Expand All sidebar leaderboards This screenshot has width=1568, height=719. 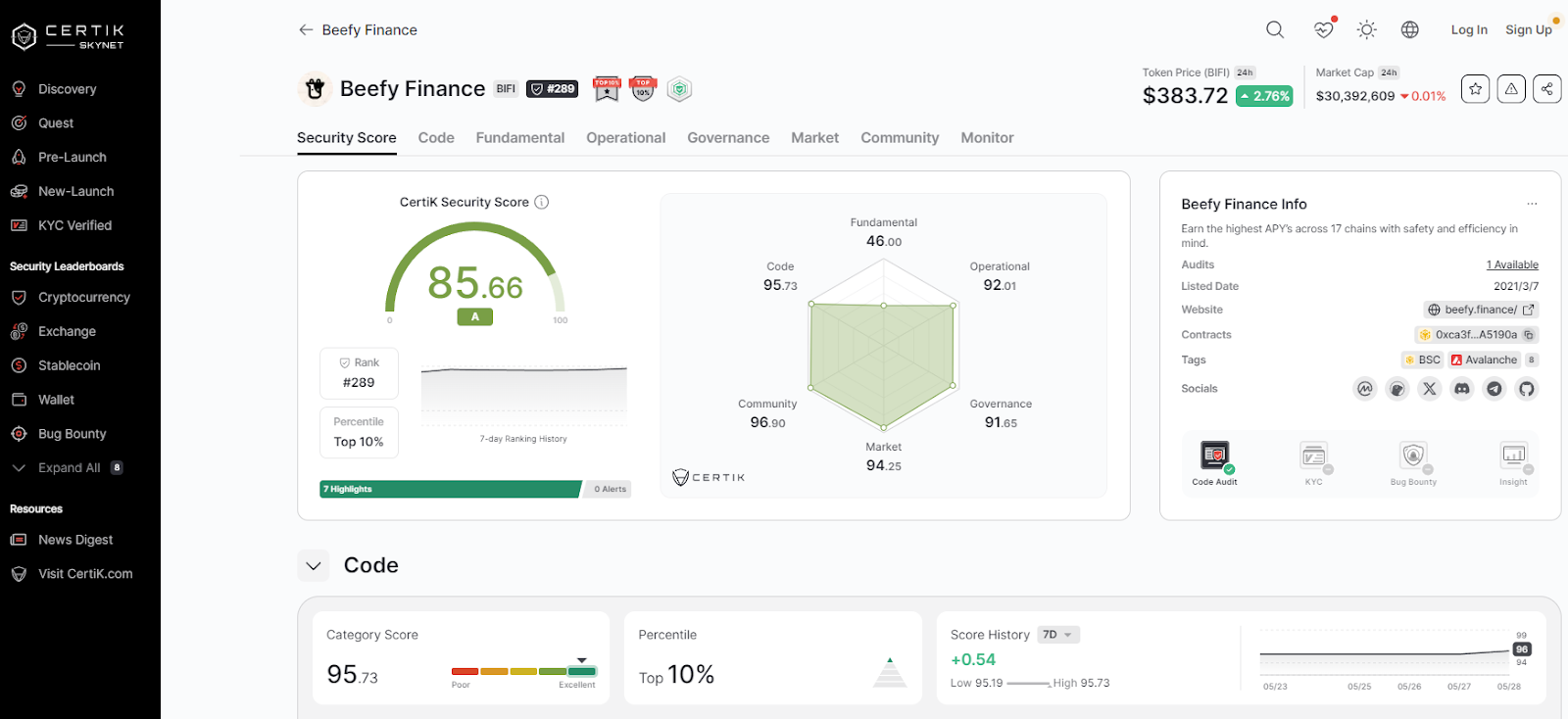tap(69, 468)
